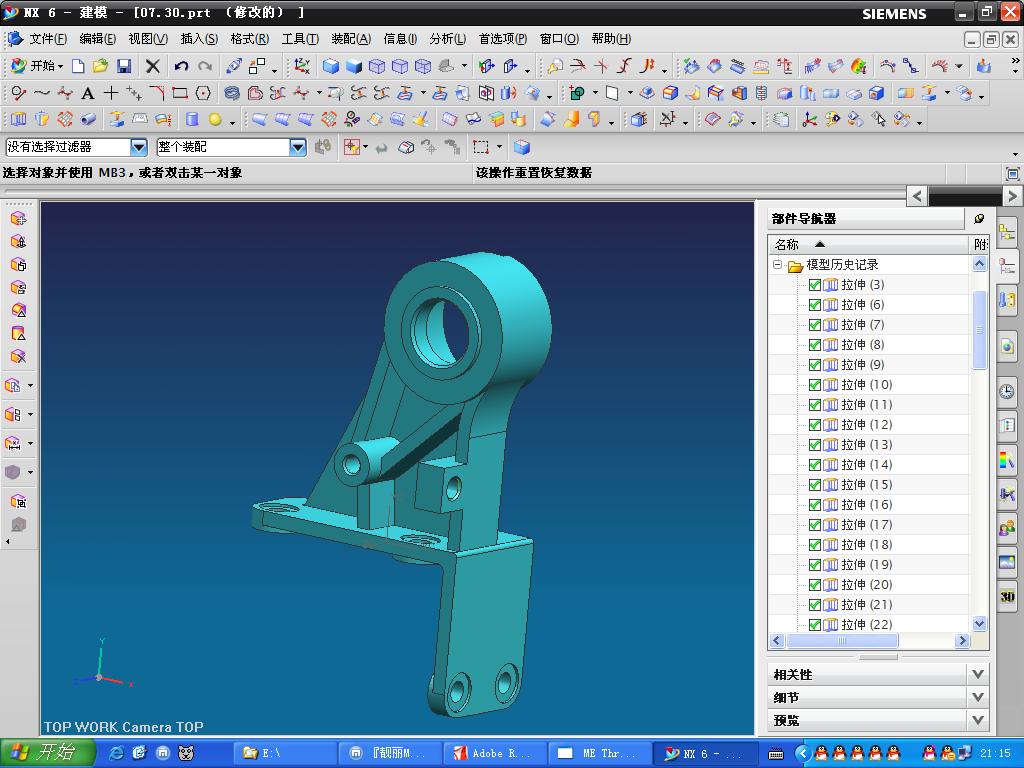The height and width of the screenshot is (768, 1024).
Task: Click the Undo arrow icon
Action: (181, 66)
